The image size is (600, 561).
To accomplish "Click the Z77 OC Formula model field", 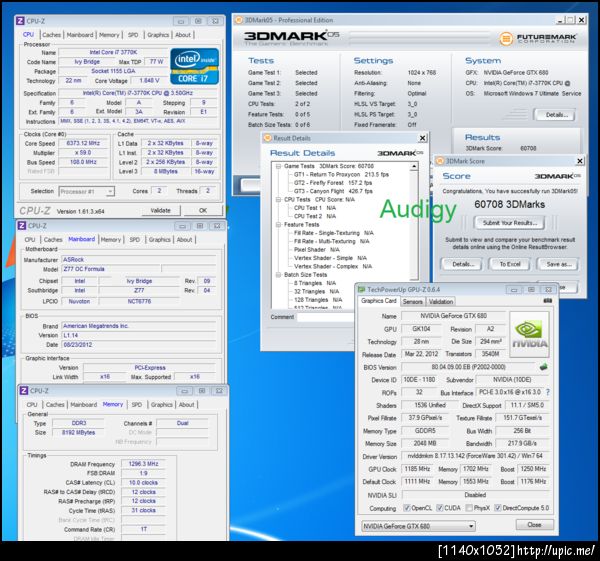I will 111,269.
